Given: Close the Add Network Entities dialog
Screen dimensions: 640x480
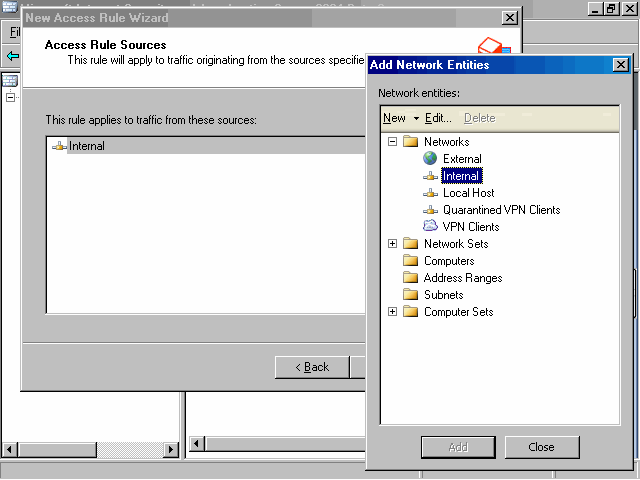Looking at the screenshot, I should pyautogui.click(x=620, y=65).
